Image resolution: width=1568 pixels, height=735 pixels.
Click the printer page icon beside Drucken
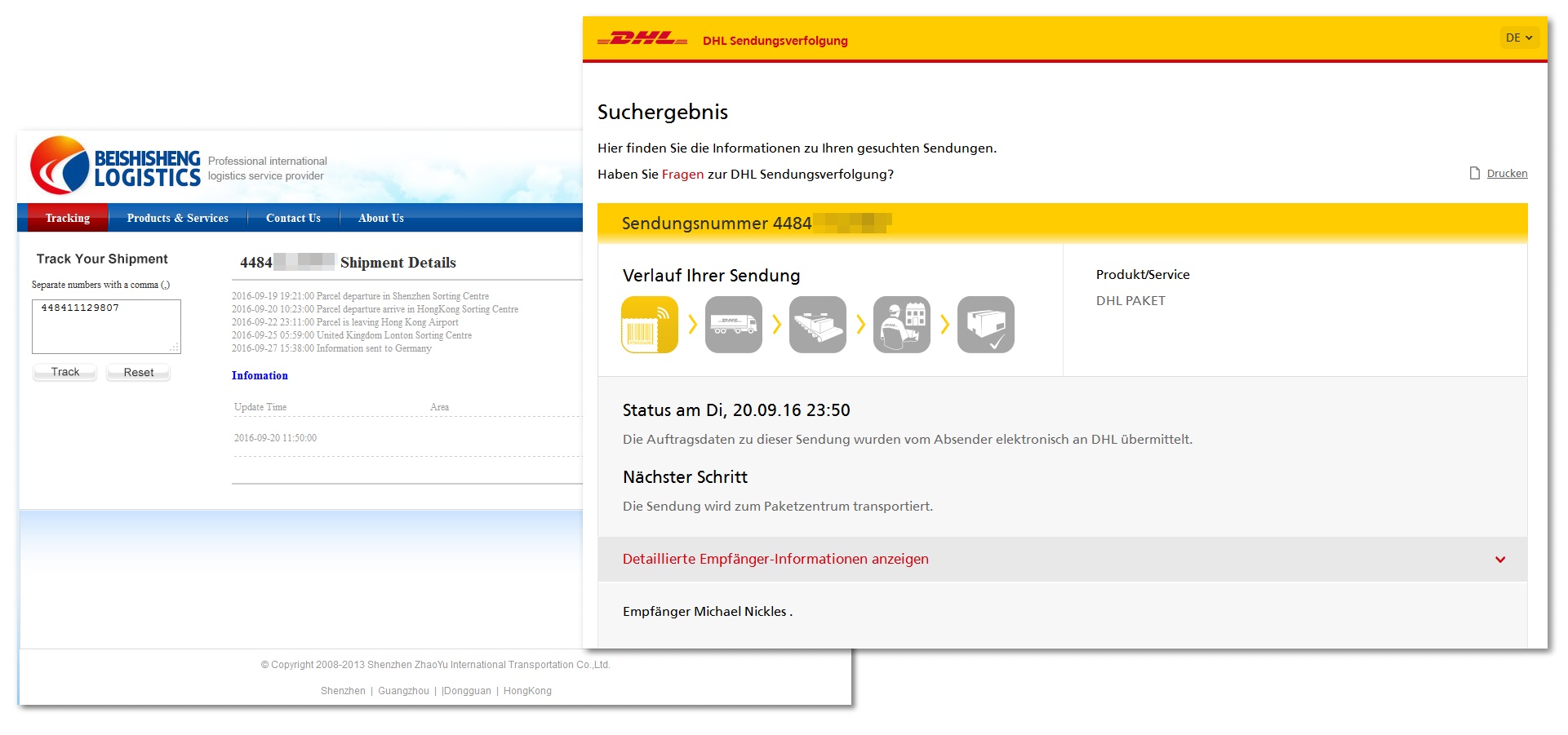point(1474,173)
